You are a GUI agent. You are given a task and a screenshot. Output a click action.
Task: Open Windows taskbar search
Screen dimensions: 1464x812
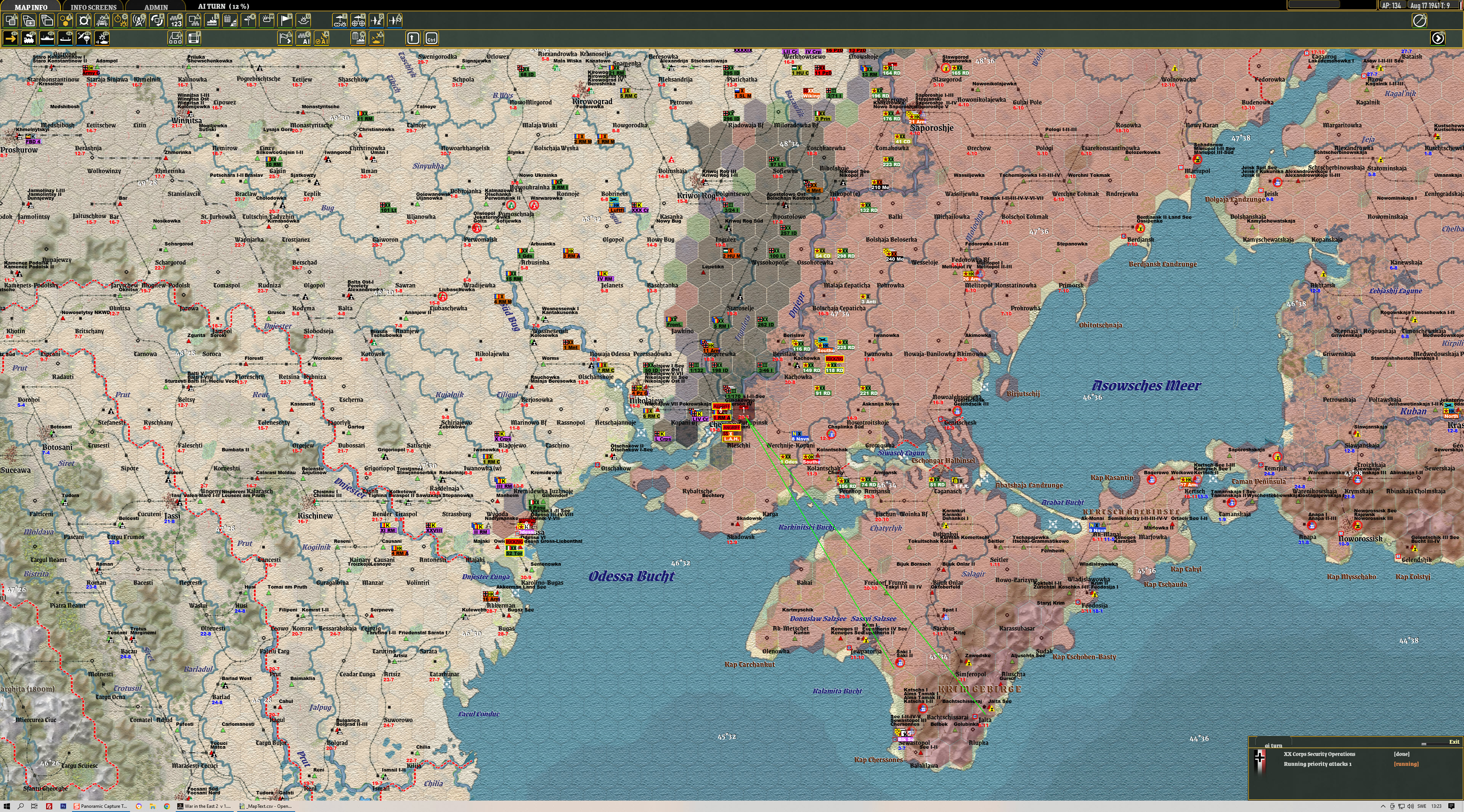pos(21,806)
